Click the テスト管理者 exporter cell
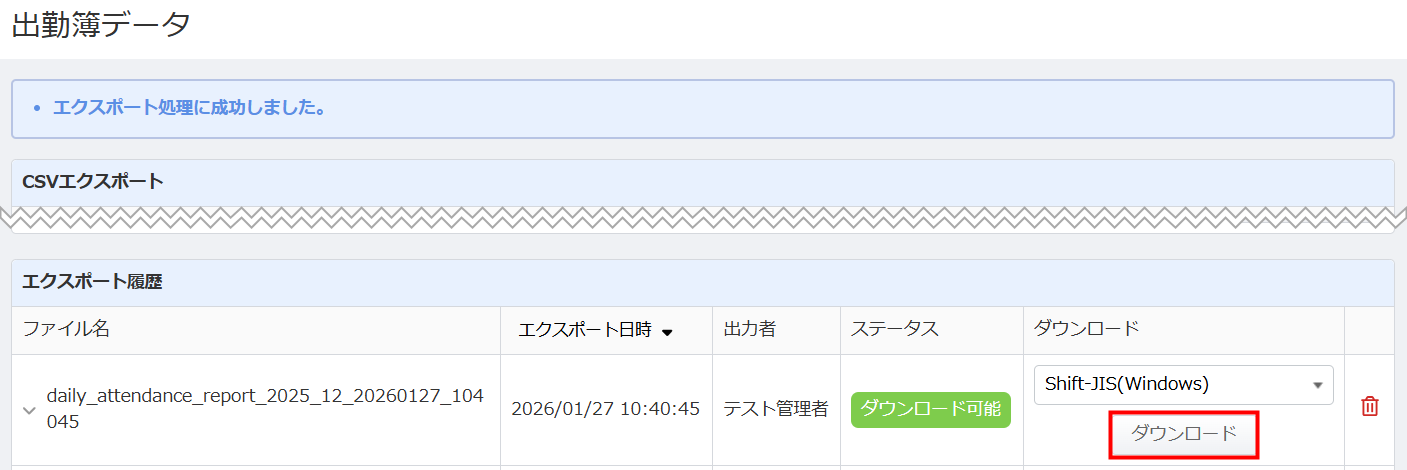 [x=776, y=409]
